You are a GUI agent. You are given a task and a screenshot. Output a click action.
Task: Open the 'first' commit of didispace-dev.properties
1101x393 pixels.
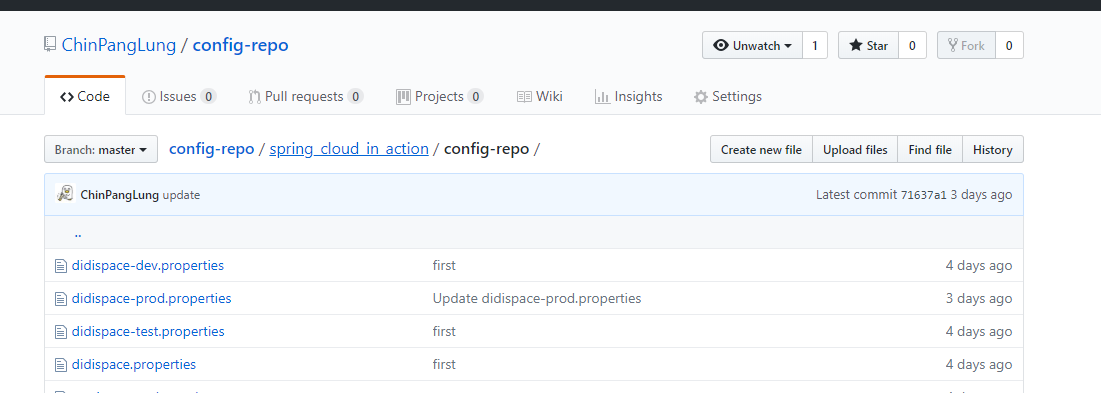point(444,265)
